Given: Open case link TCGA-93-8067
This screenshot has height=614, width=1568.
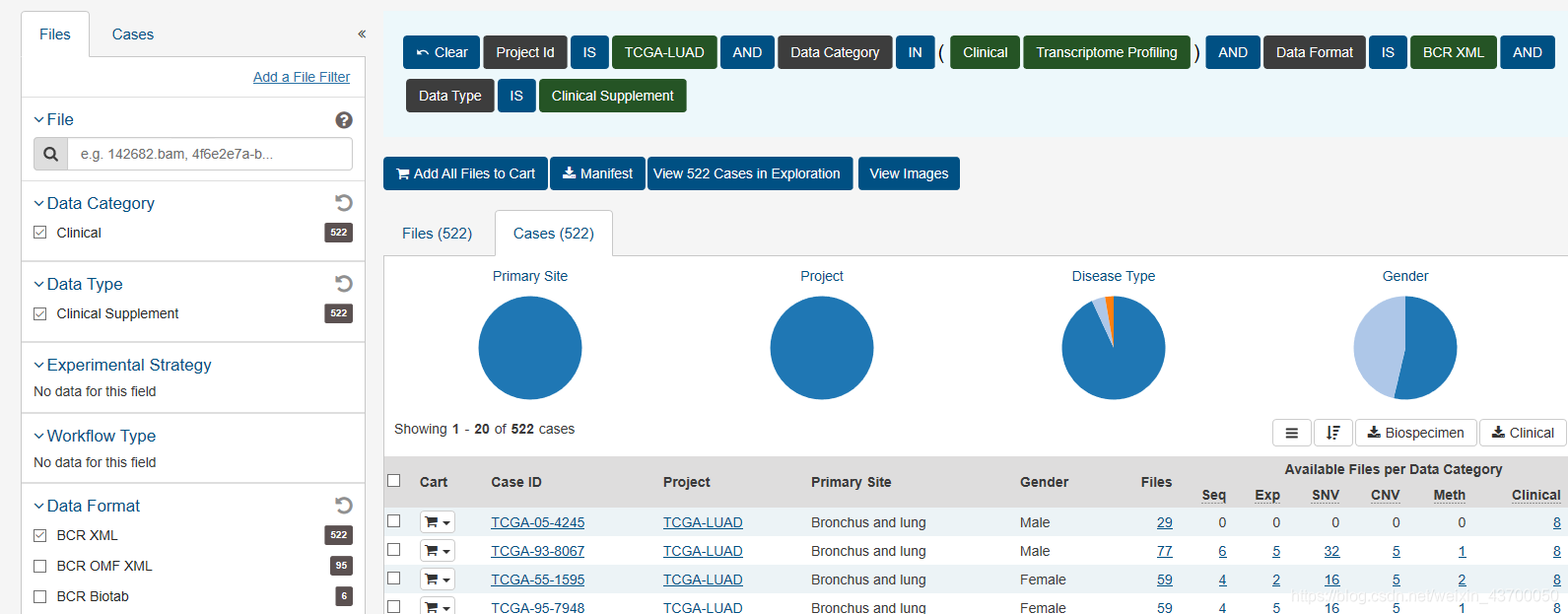Looking at the screenshot, I should 538,551.
